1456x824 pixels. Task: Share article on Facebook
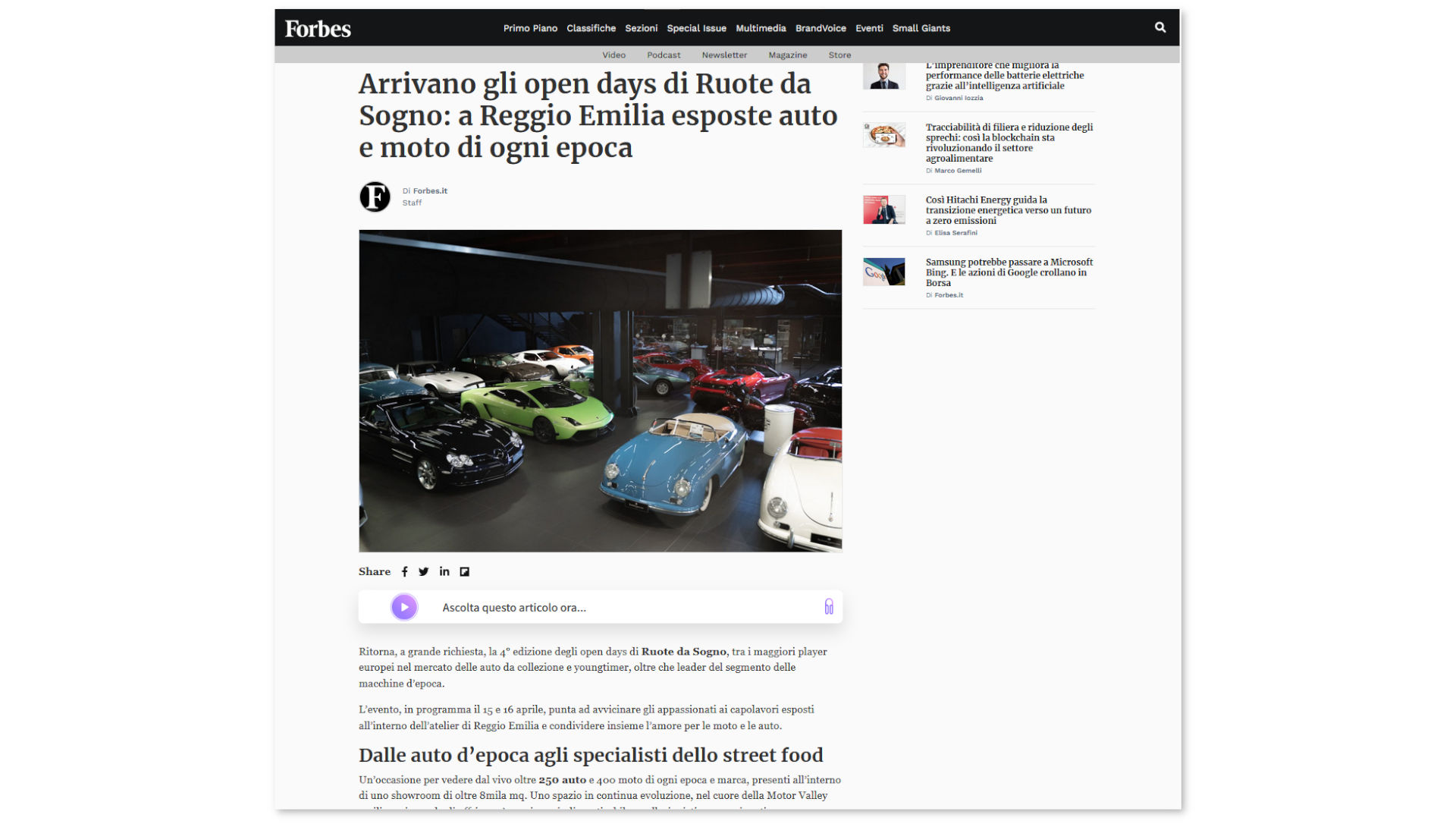[405, 572]
